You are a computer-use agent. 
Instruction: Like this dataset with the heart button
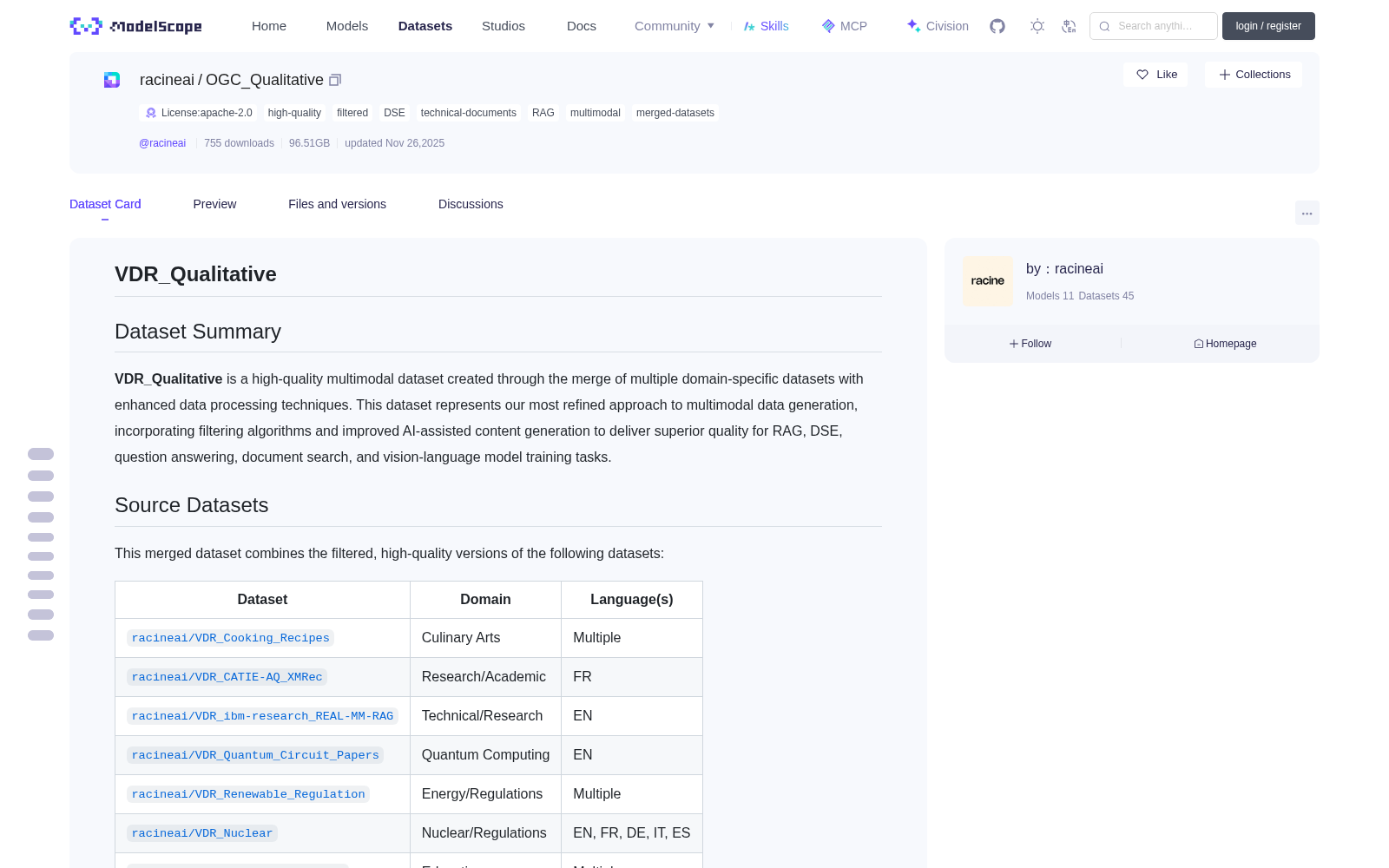click(1156, 75)
